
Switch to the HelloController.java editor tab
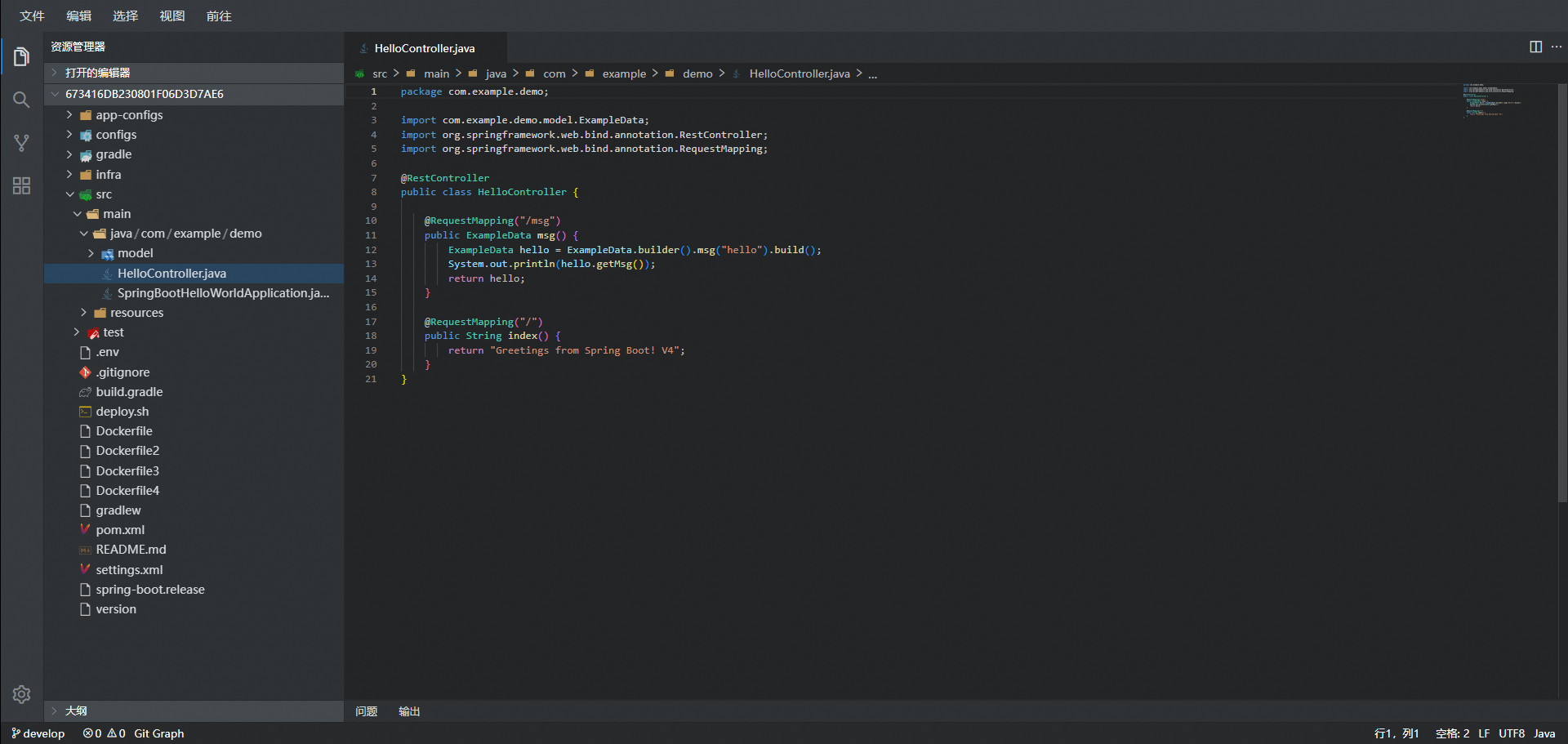(x=425, y=48)
